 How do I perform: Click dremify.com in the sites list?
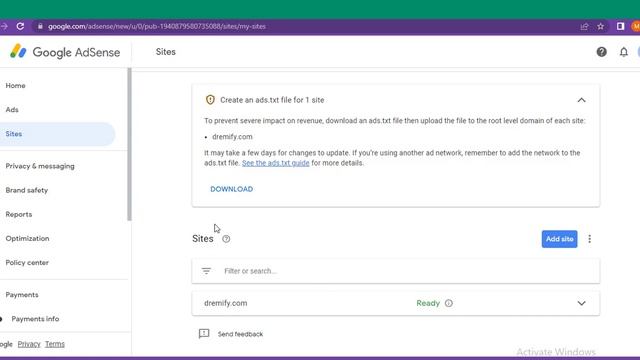click(225, 303)
